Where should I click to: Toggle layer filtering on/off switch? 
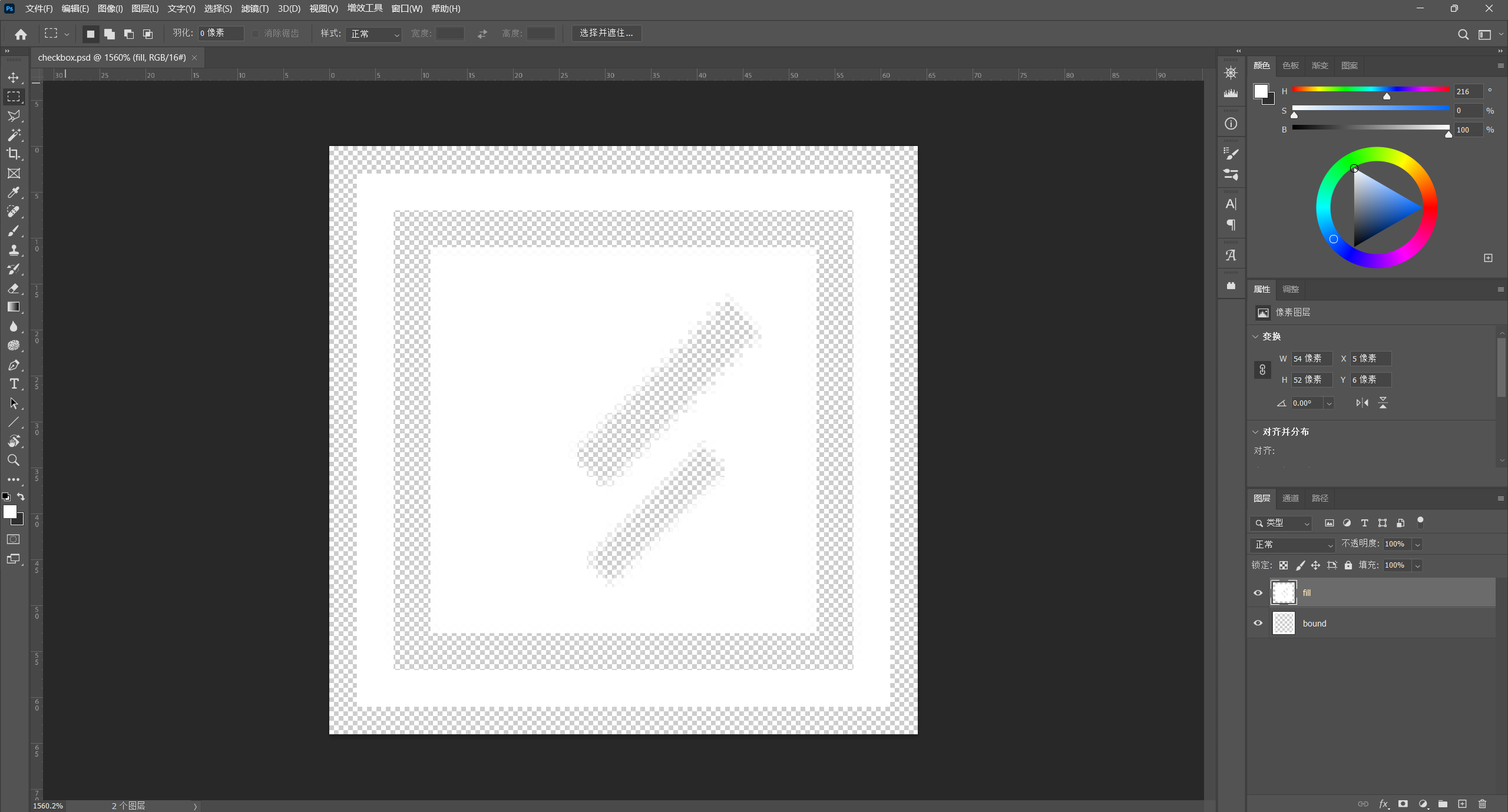coord(1420,522)
